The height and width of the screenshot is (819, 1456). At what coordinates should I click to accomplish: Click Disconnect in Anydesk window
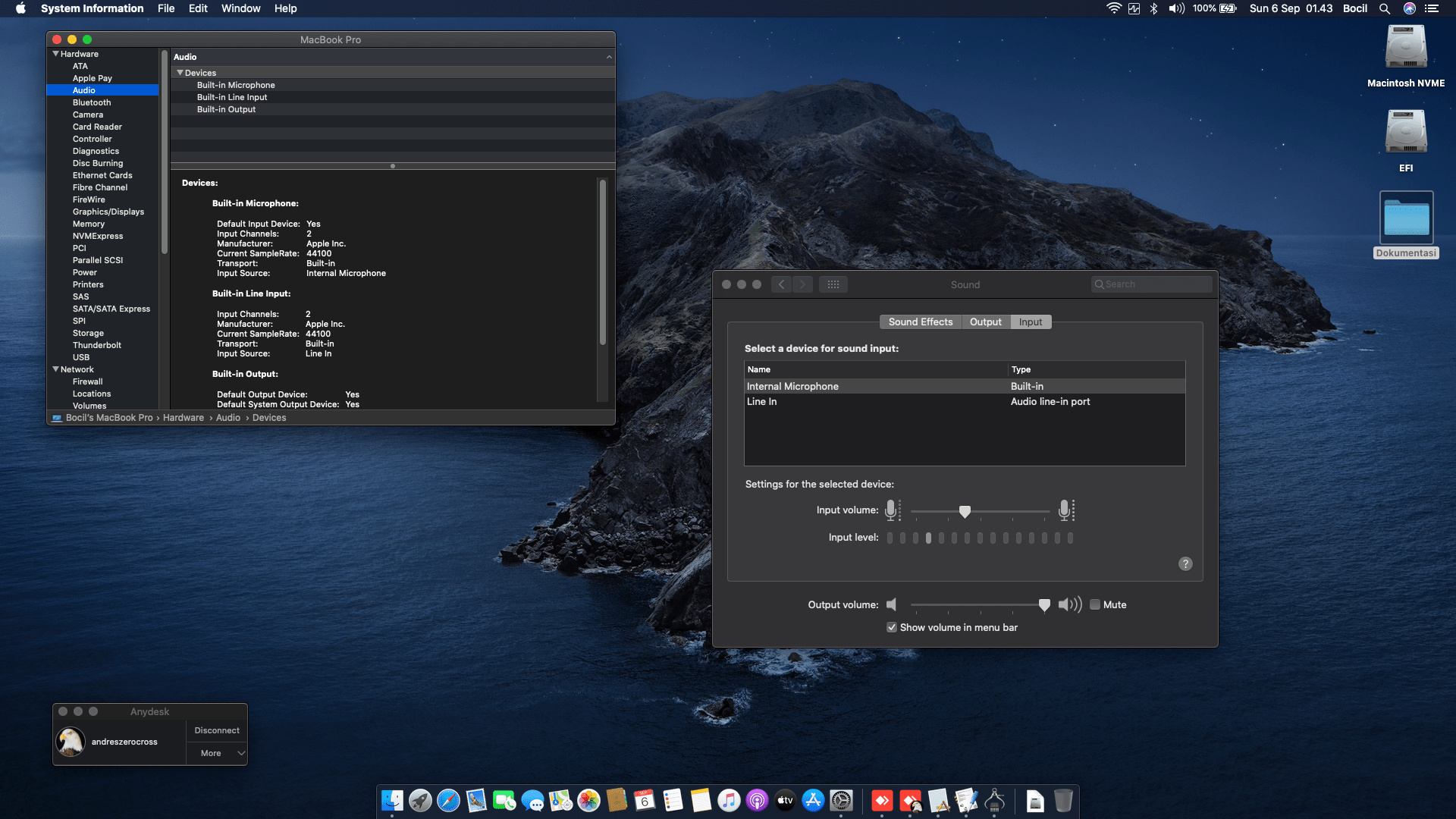click(217, 730)
